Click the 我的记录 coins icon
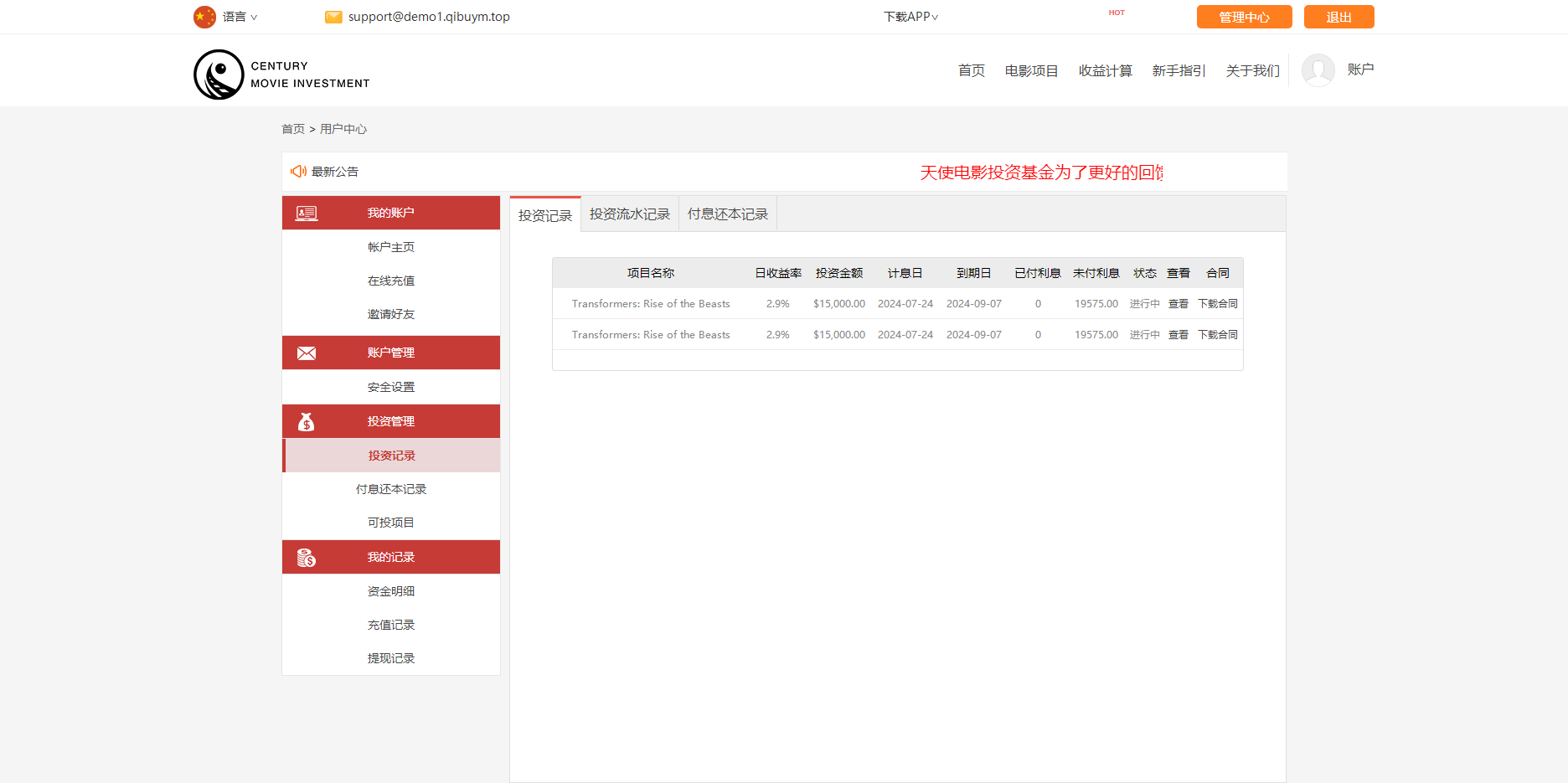 pyautogui.click(x=307, y=558)
